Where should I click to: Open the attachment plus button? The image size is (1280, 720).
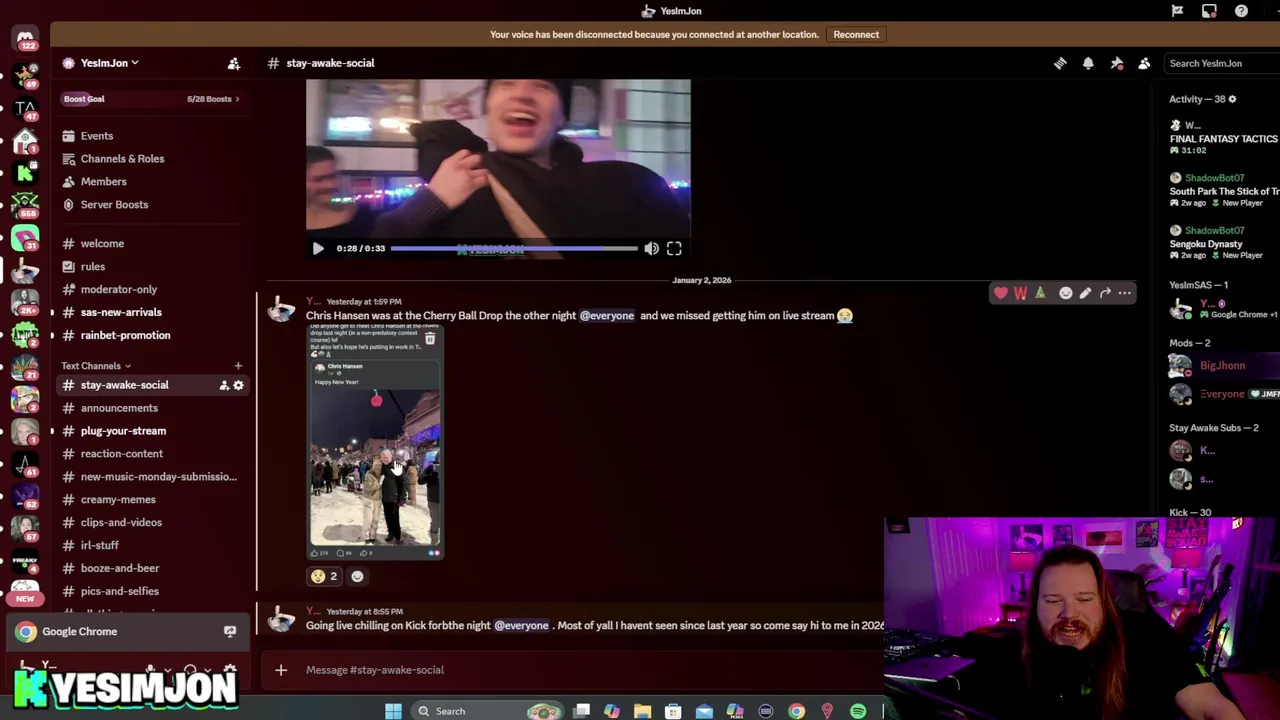[x=281, y=670]
